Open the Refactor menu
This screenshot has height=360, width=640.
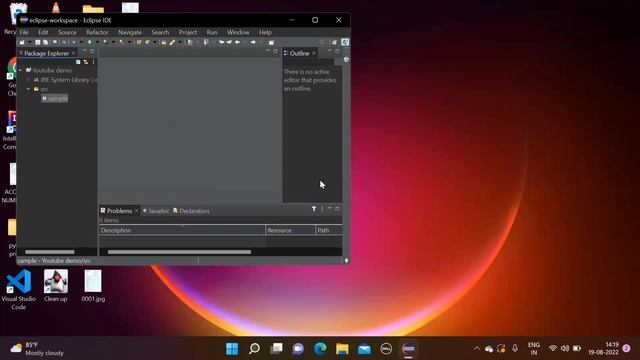tap(97, 32)
